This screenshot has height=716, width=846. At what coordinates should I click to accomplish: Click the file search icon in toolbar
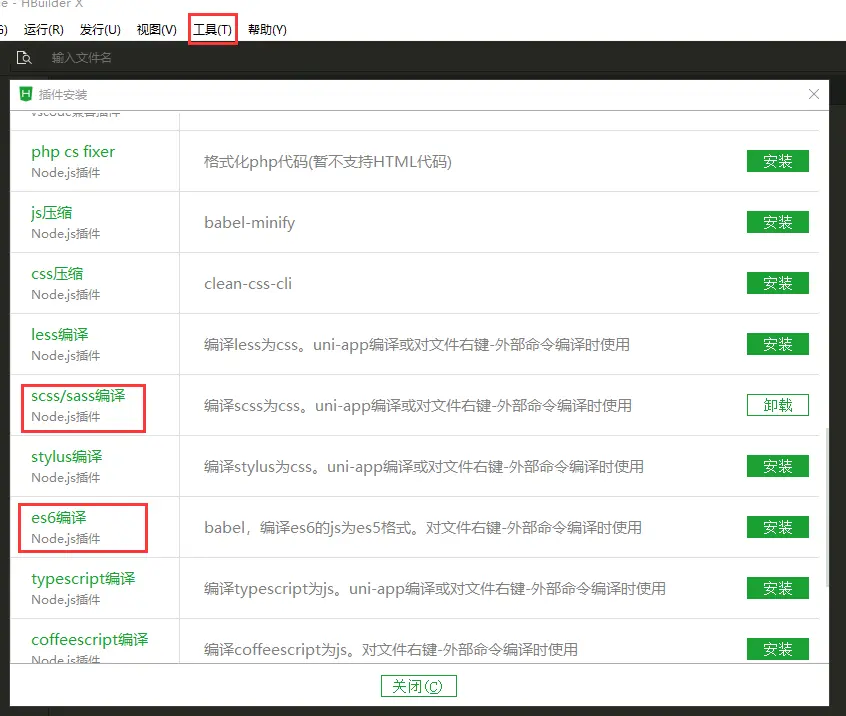tap(24, 58)
